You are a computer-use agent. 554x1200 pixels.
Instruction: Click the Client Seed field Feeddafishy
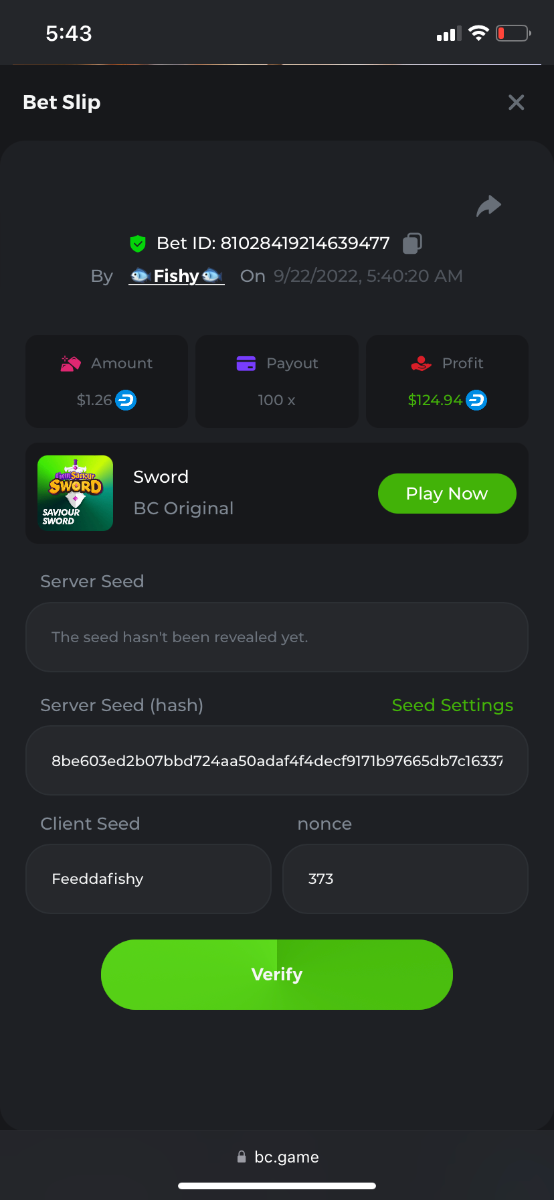(x=148, y=879)
